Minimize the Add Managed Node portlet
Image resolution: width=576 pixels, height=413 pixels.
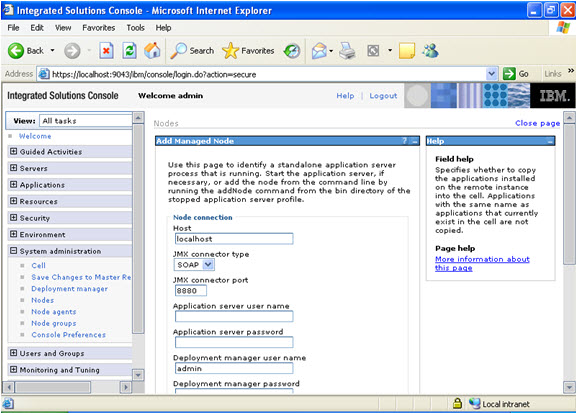point(415,141)
